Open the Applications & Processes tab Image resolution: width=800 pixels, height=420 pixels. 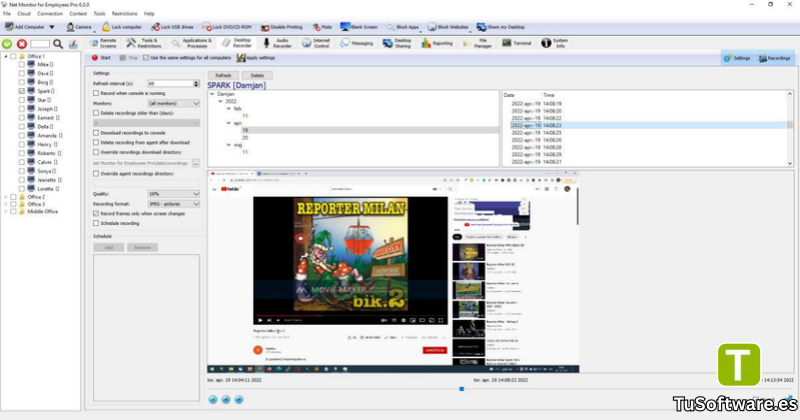point(192,43)
